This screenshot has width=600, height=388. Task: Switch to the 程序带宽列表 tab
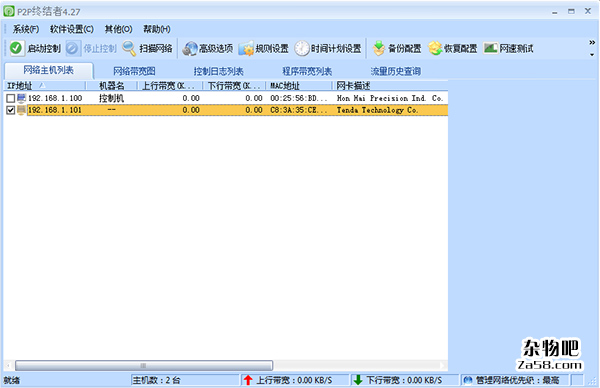click(307, 71)
